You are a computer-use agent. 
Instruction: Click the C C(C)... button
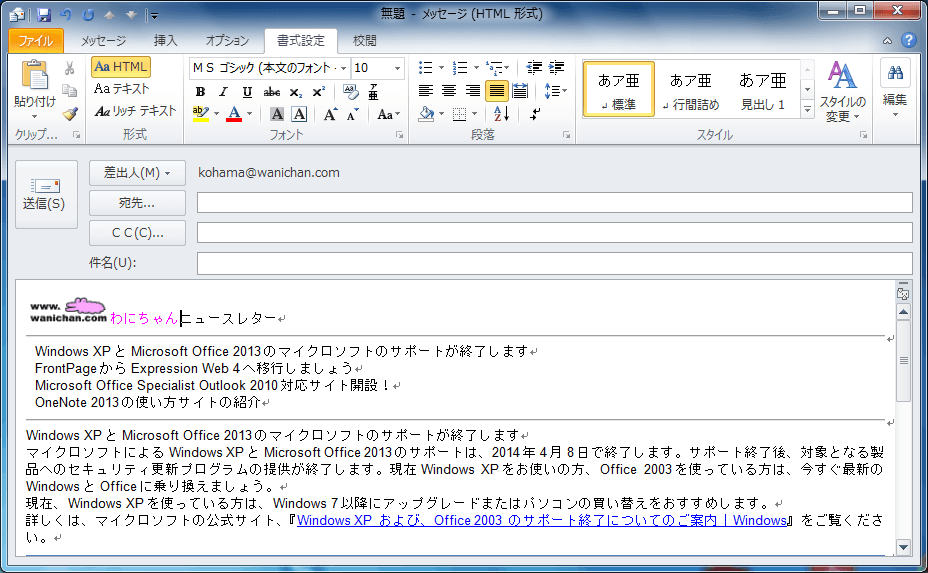coord(137,233)
